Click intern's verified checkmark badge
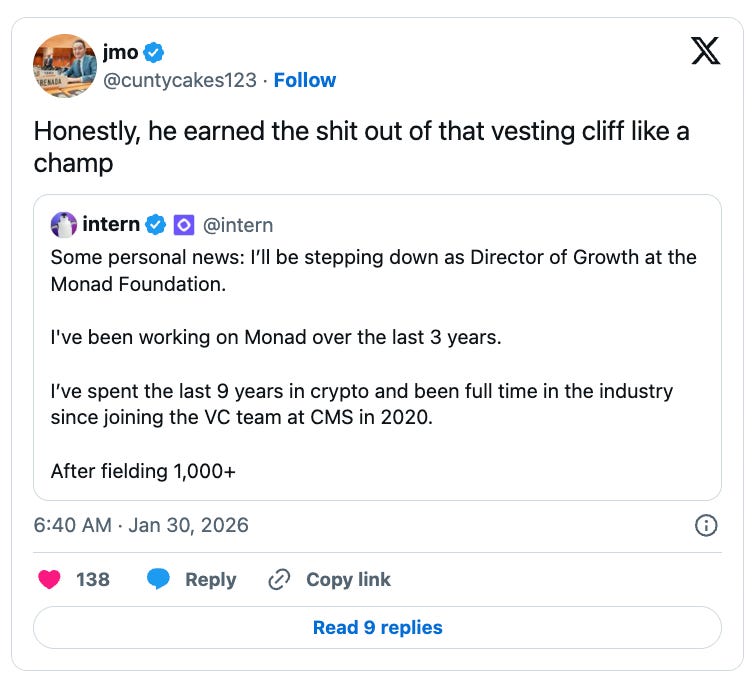754x688 pixels. click(155, 224)
